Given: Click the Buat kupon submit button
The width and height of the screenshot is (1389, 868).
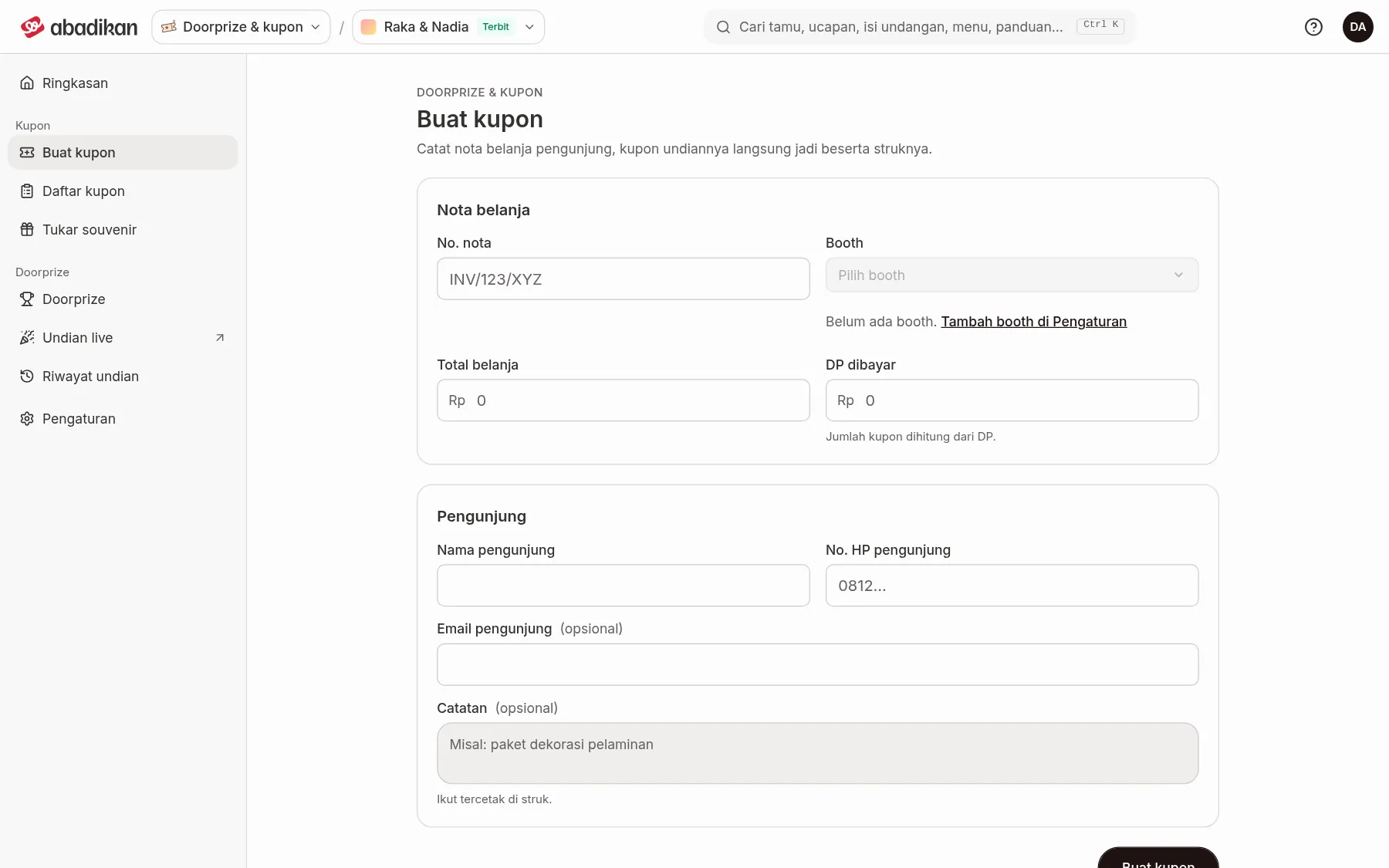Looking at the screenshot, I should [1158, 857].
